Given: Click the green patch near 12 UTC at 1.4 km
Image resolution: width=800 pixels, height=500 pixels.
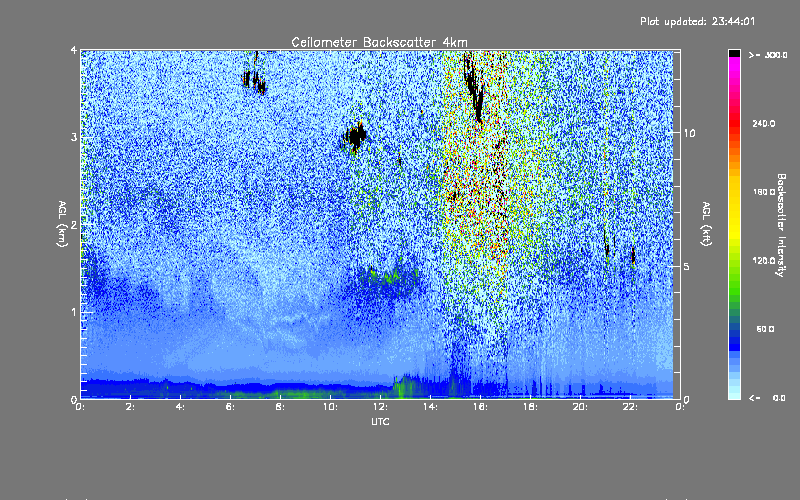Looking at the screenshot, I should pyautogui.click(x=390, y=279).
